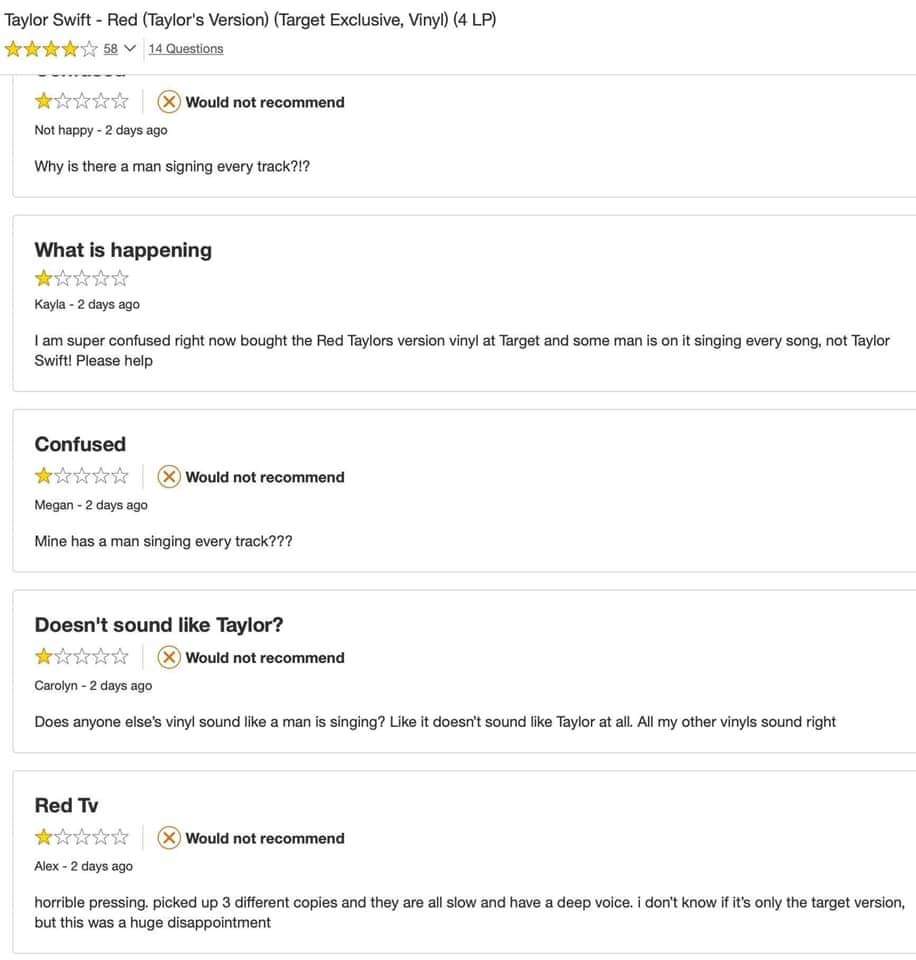Viewport: 916px width, 960px height.
Task: Expand the 58 ratings breakdown chevron
Action: point(128,48)
